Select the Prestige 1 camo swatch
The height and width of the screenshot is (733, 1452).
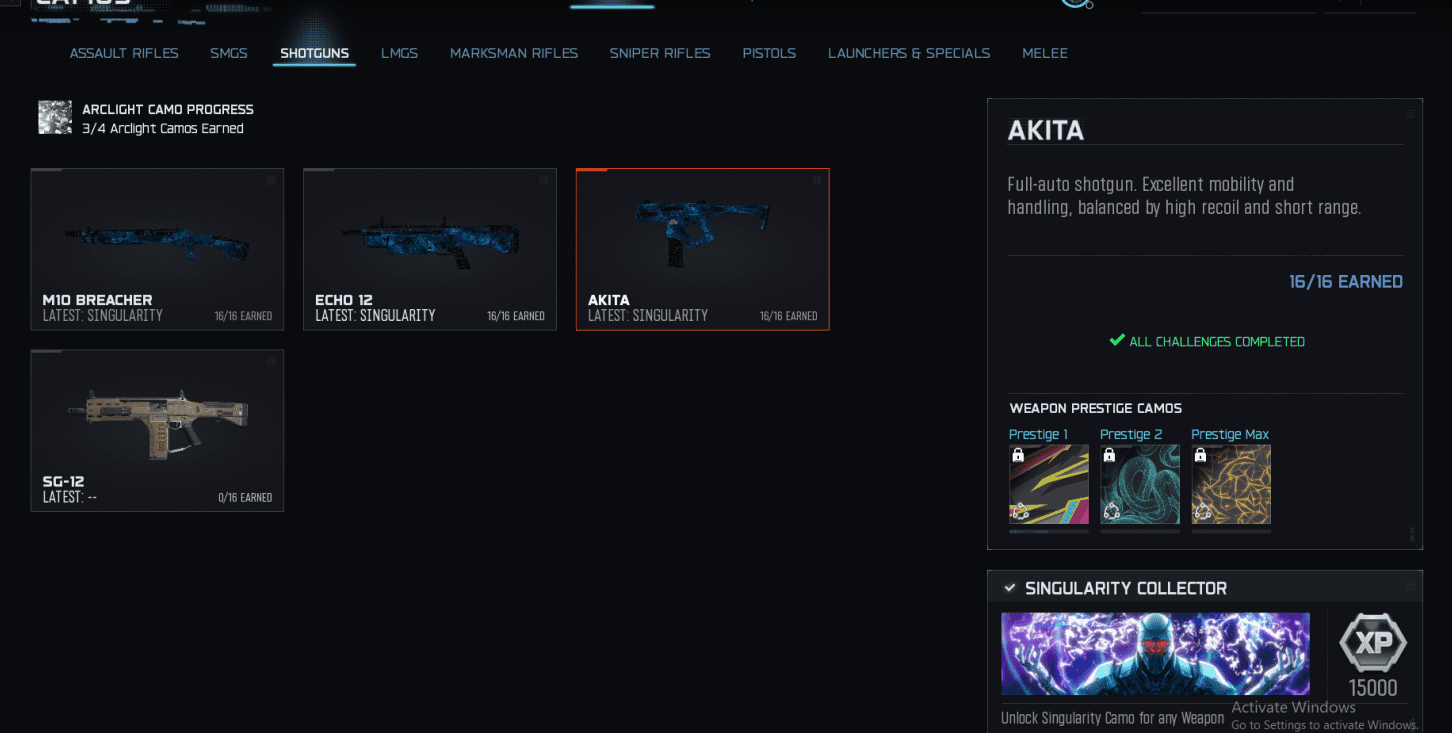[x=1049, y=485]
